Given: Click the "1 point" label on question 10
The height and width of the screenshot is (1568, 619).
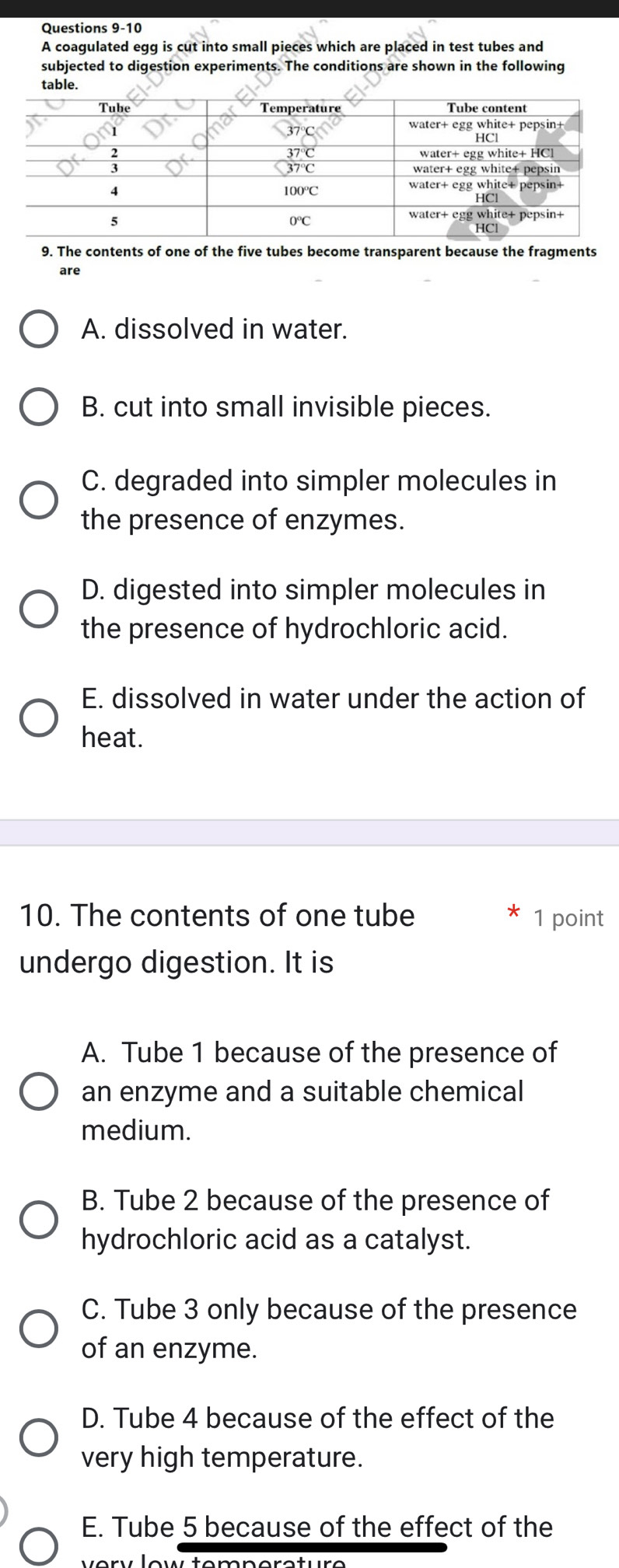Looking at the screenshot, I should click(x=568, y=918).
